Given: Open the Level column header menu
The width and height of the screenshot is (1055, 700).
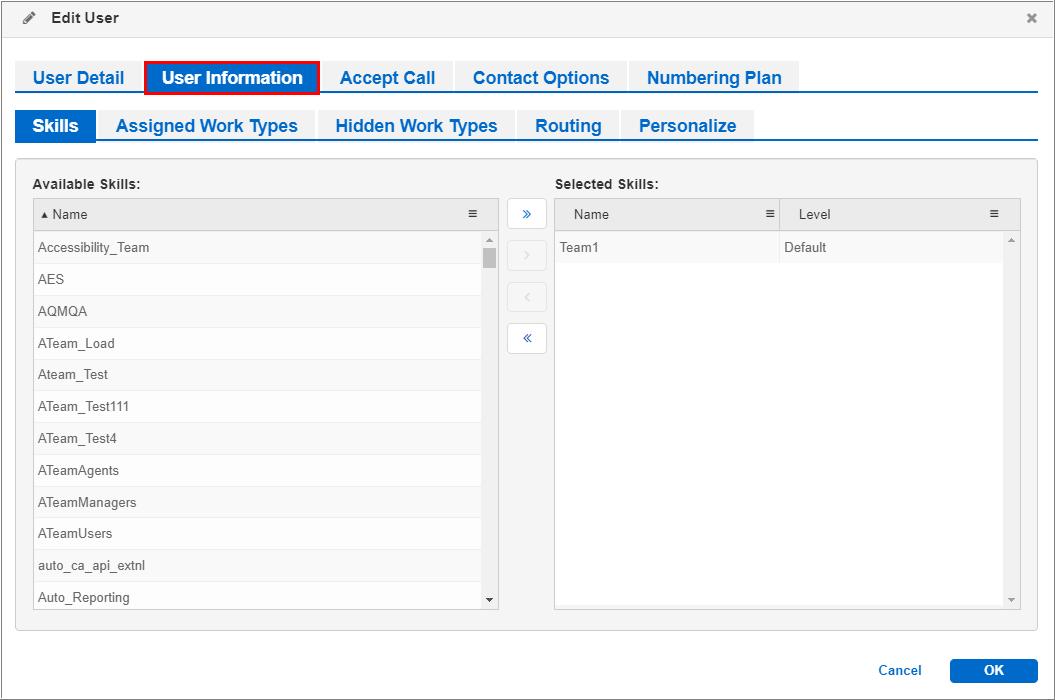Looking at the screenshot, I should coord(993,214).
